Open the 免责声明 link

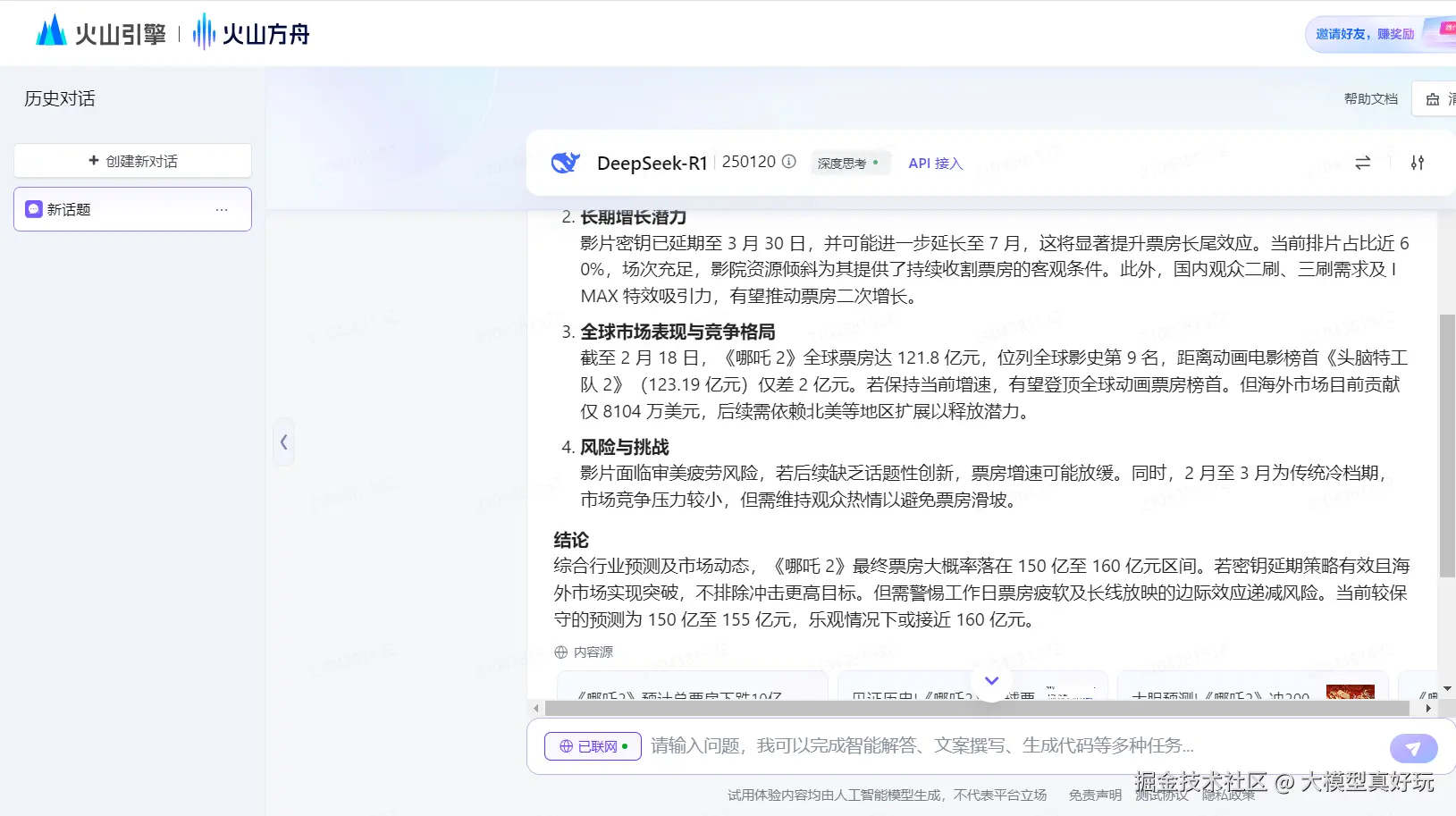pos(1095,795)
